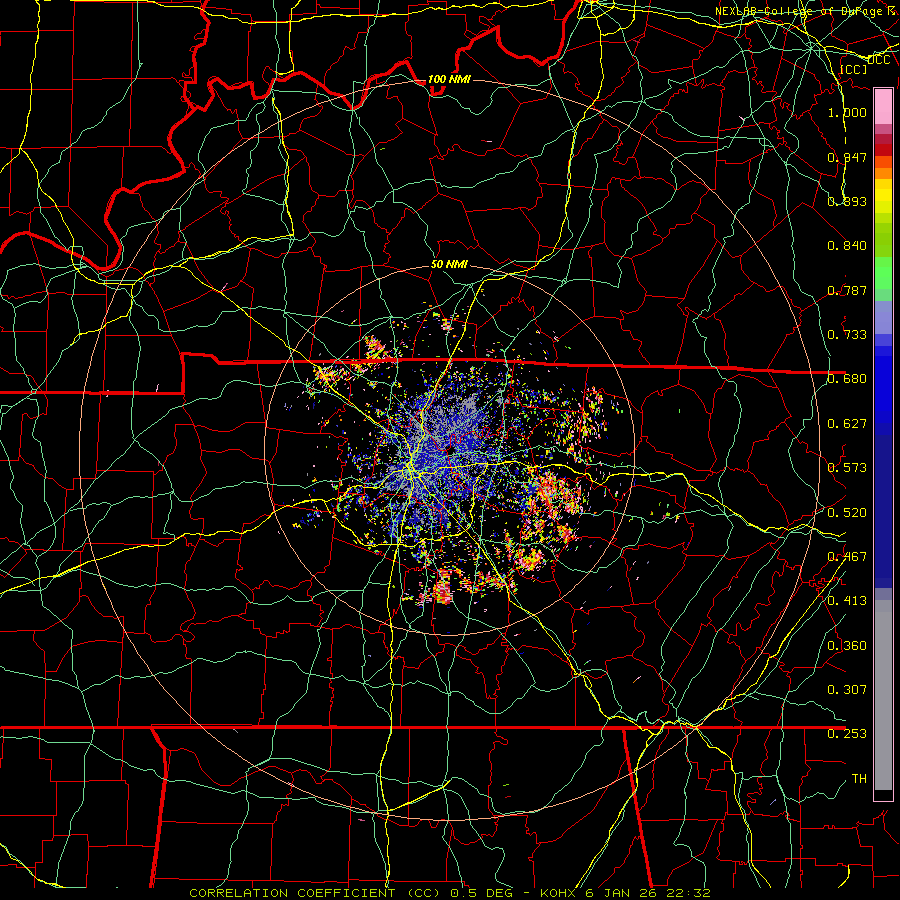Viewport: 900px width, 900px height.
Task: Click the 0.307 legend value
Action: pyautogui.click(x=847, y=689)
